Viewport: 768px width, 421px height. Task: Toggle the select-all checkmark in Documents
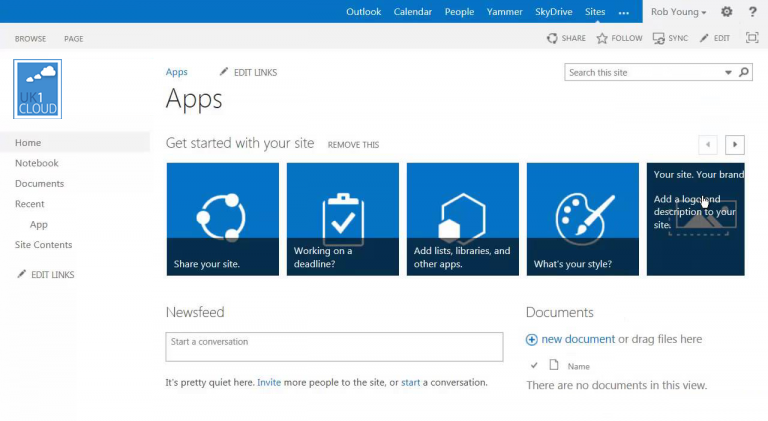coord(534,365)
